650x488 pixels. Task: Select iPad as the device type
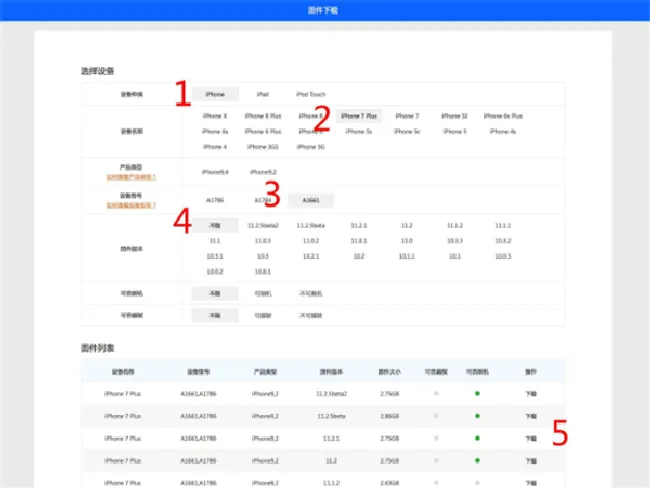click(262, 94)
